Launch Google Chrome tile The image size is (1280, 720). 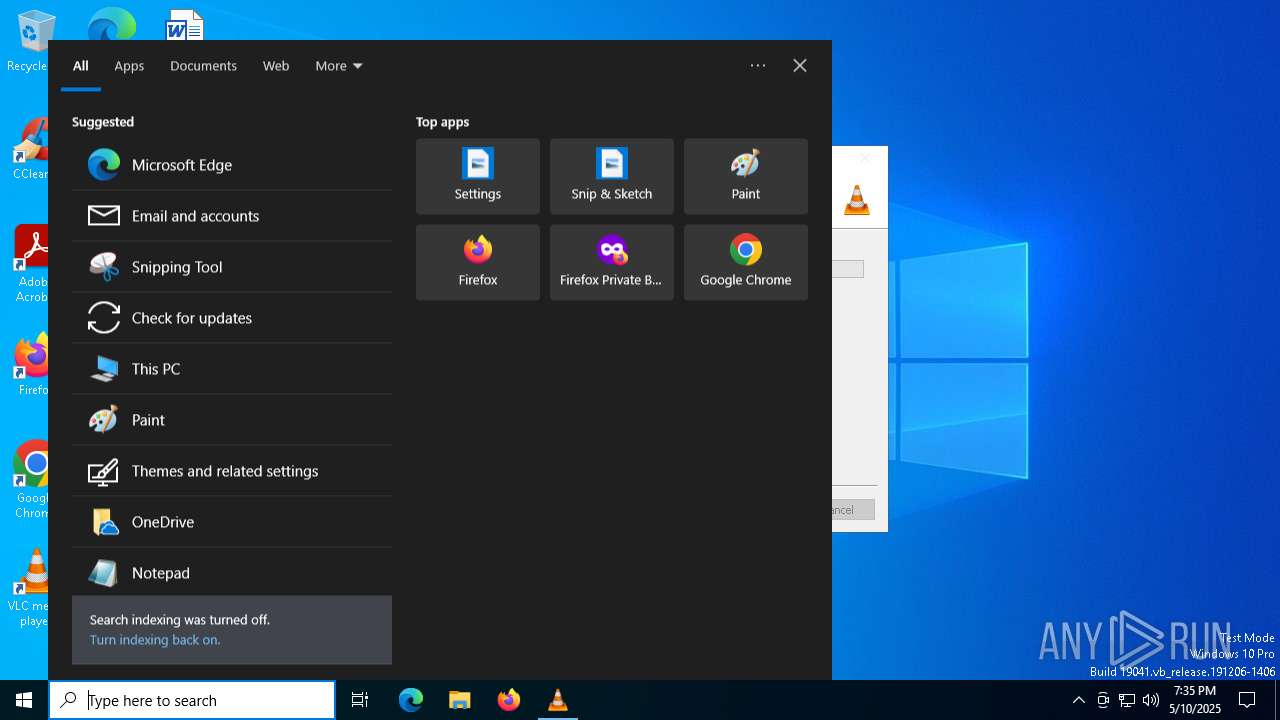[x=746, y=262]
